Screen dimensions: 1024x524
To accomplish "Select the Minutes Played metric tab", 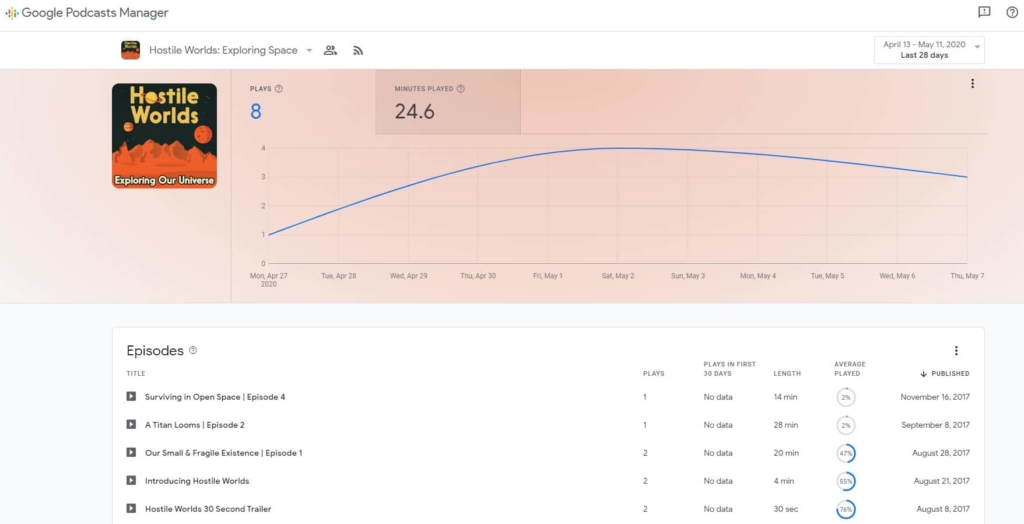I will point(448,102).
